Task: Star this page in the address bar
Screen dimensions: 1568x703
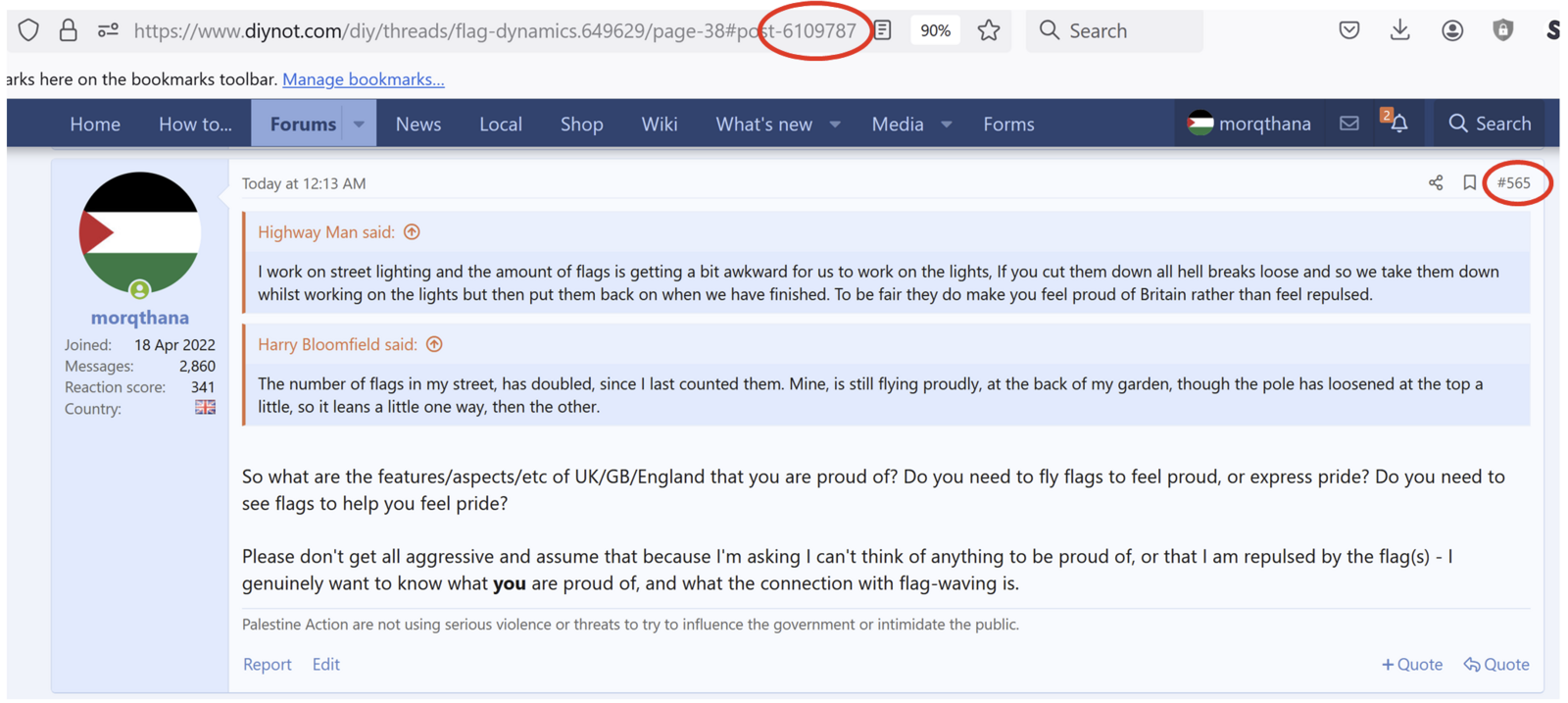Action: tap(989, 30)
